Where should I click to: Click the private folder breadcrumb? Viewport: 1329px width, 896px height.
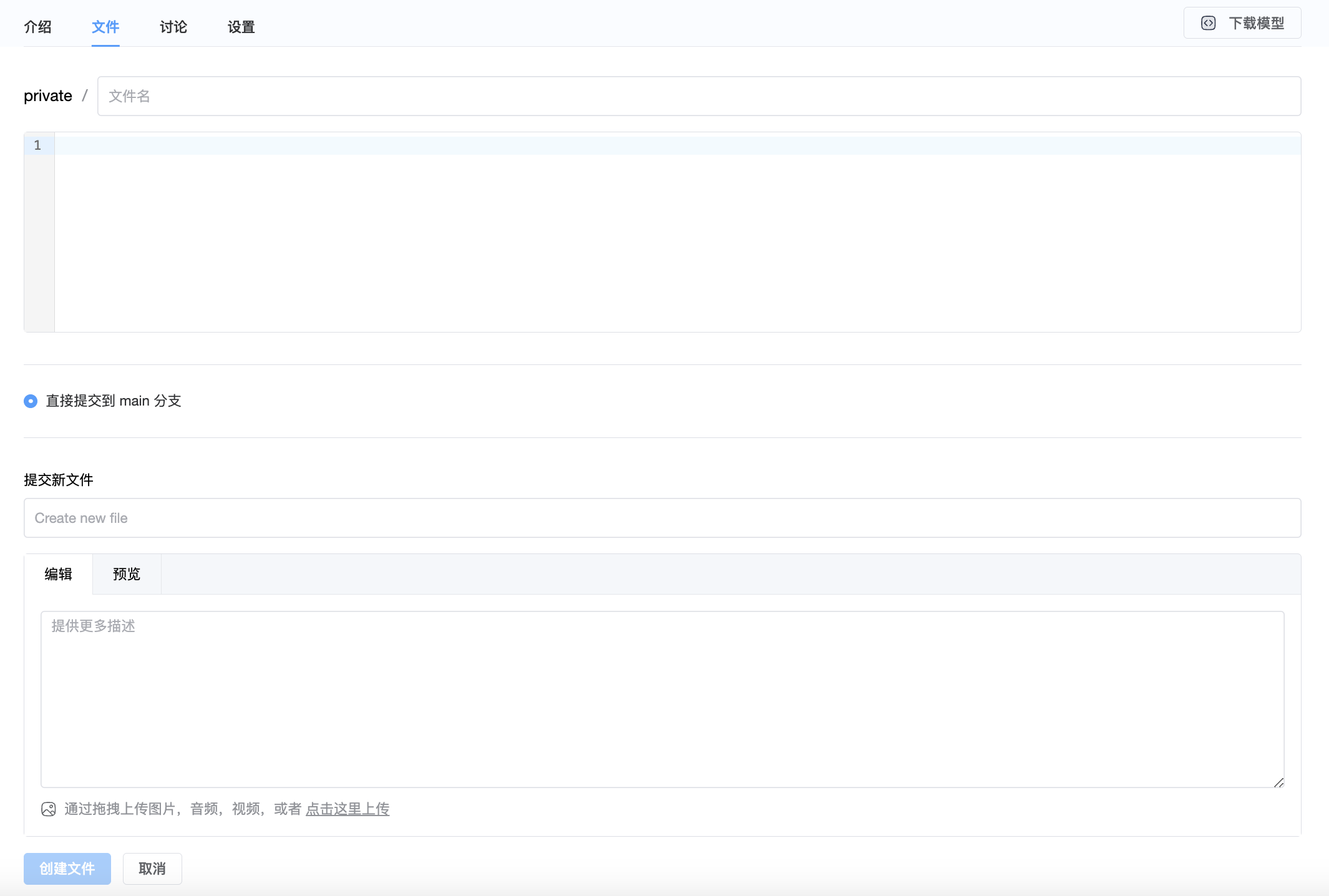pos(48,96)
